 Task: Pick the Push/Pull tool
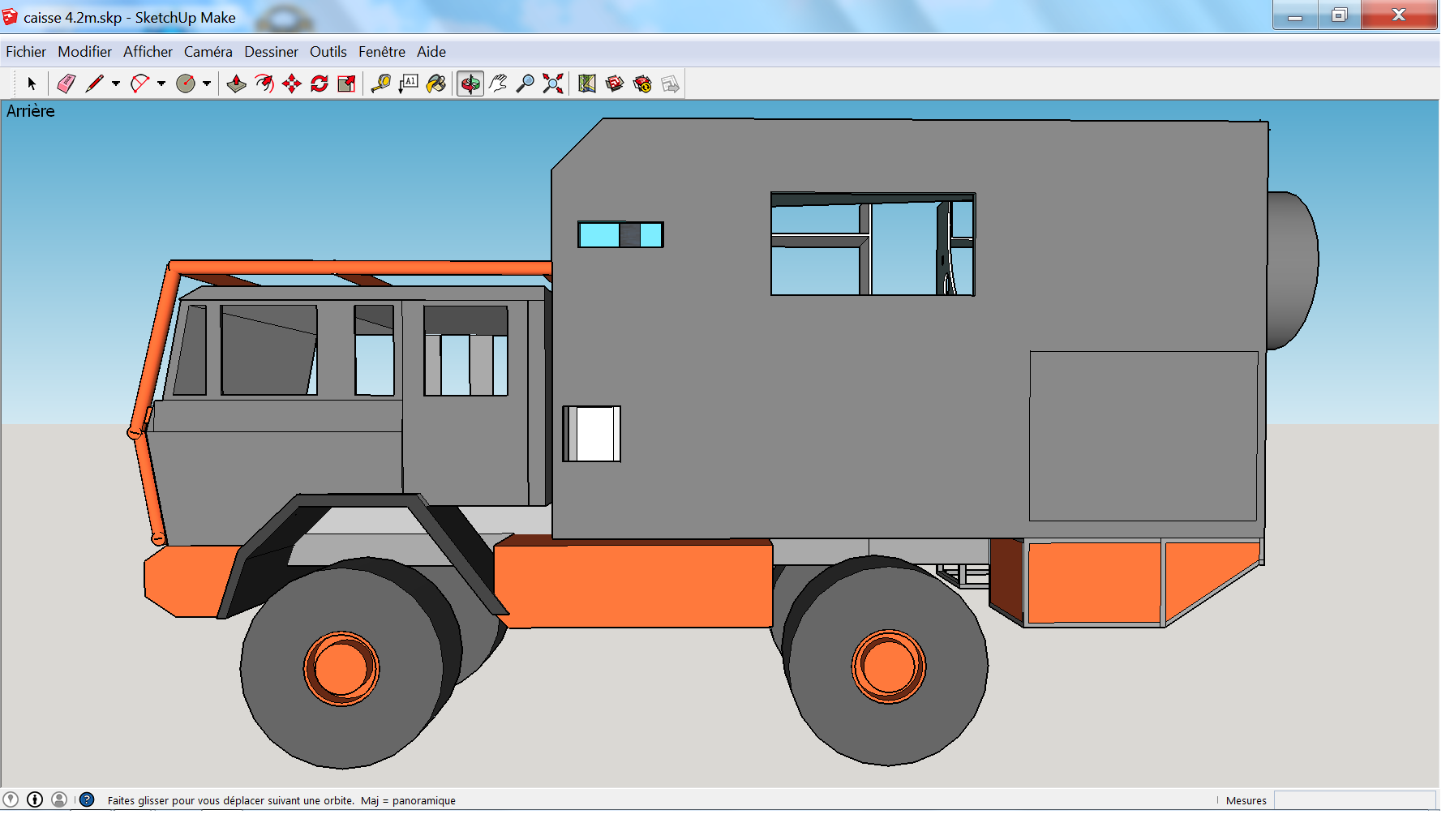(236, 84)
